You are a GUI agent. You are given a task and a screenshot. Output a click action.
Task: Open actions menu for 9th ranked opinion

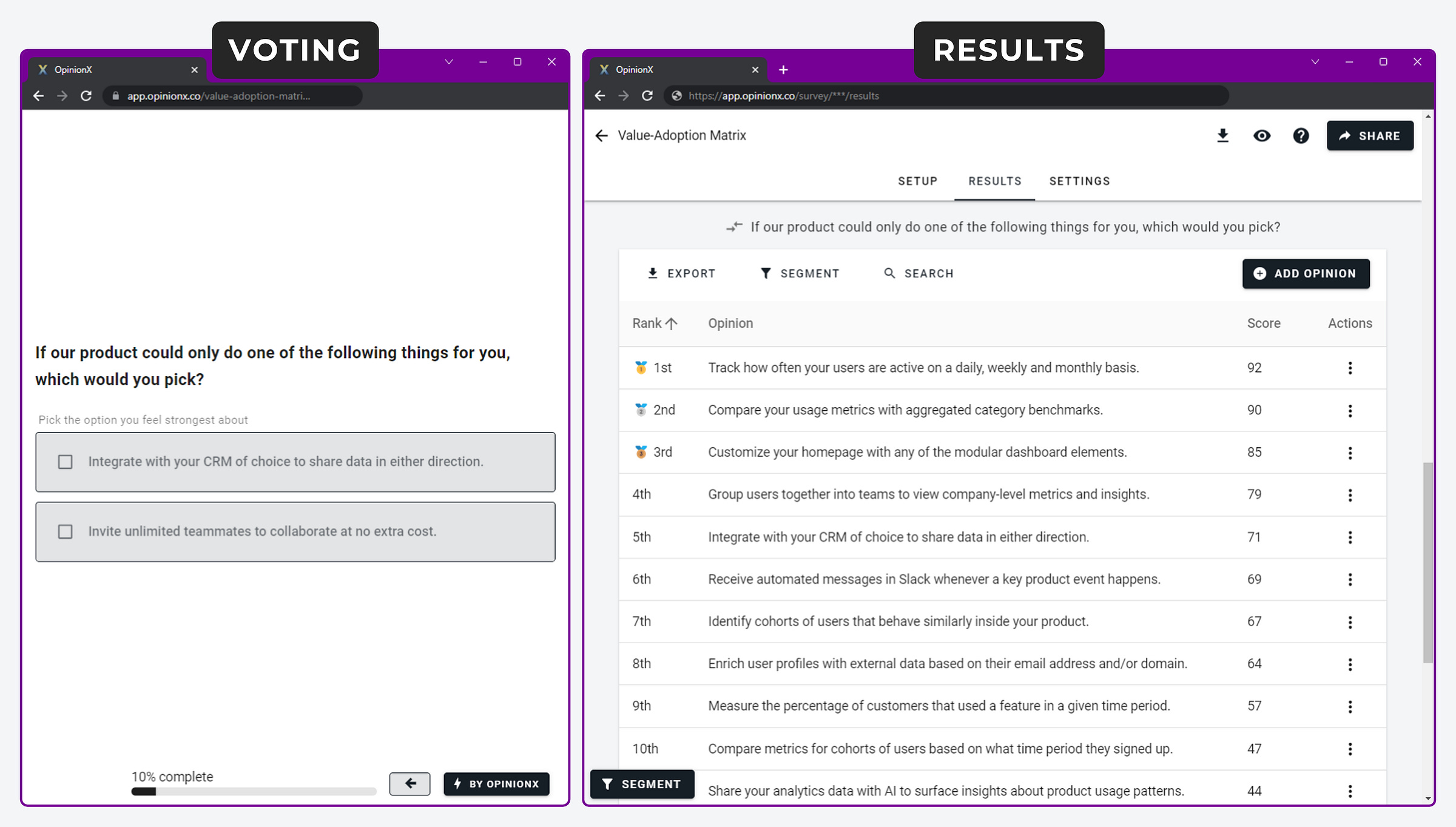coord(1350,706)
